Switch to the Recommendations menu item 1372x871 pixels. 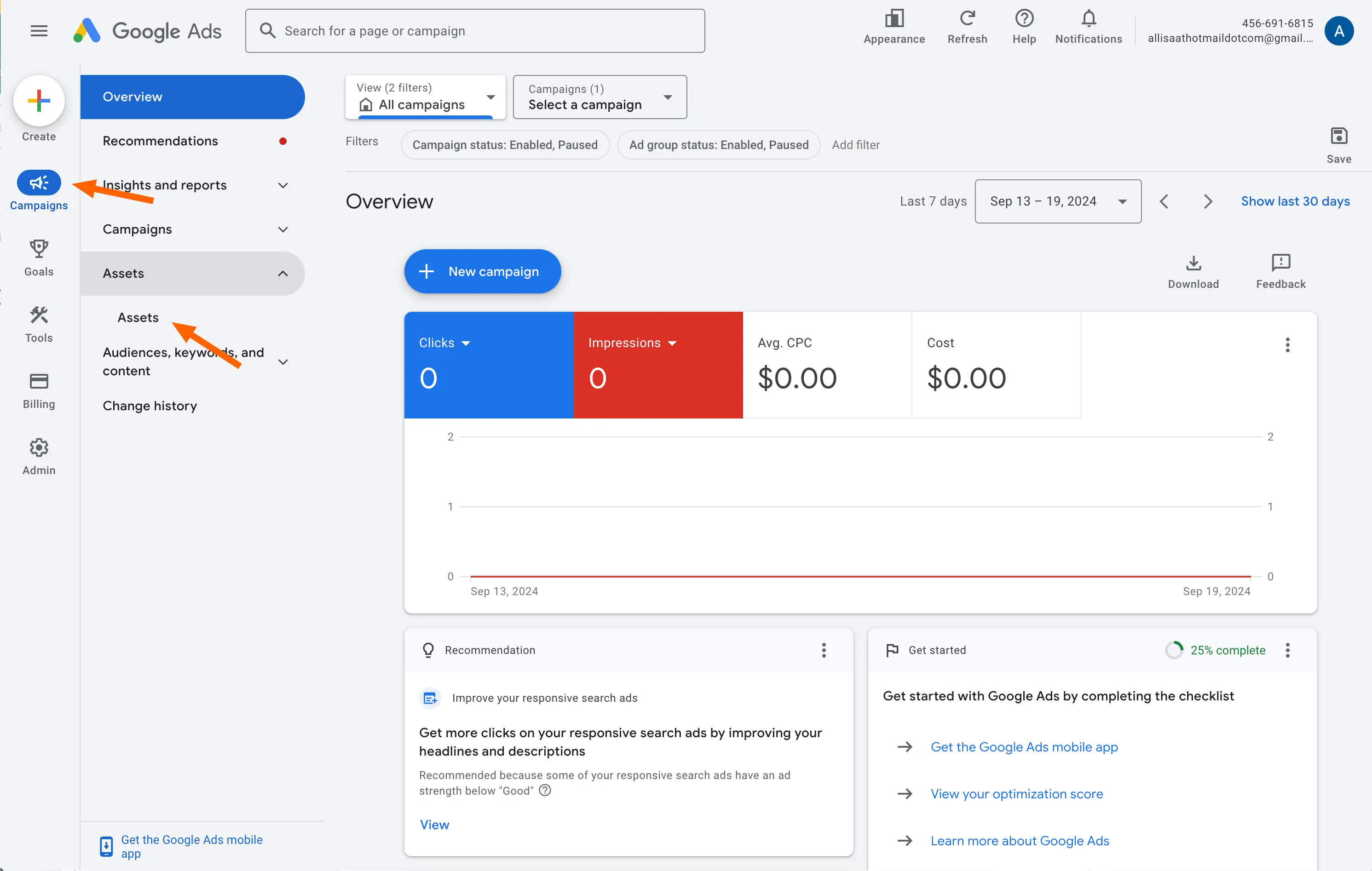pyautogui.click(x=160, y=141)
